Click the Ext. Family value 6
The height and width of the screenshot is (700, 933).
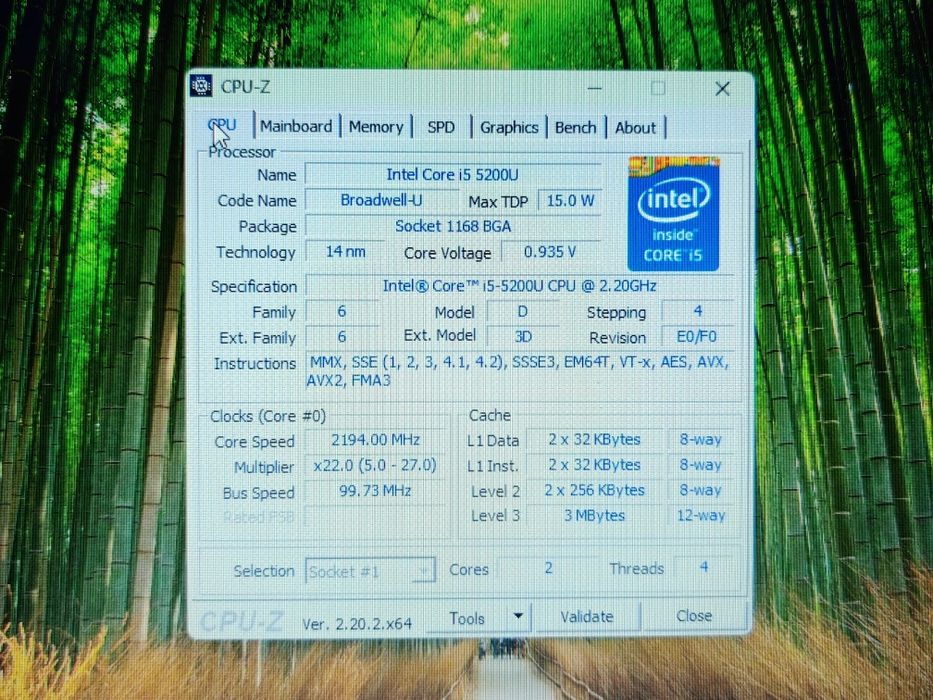pos(342,337)
